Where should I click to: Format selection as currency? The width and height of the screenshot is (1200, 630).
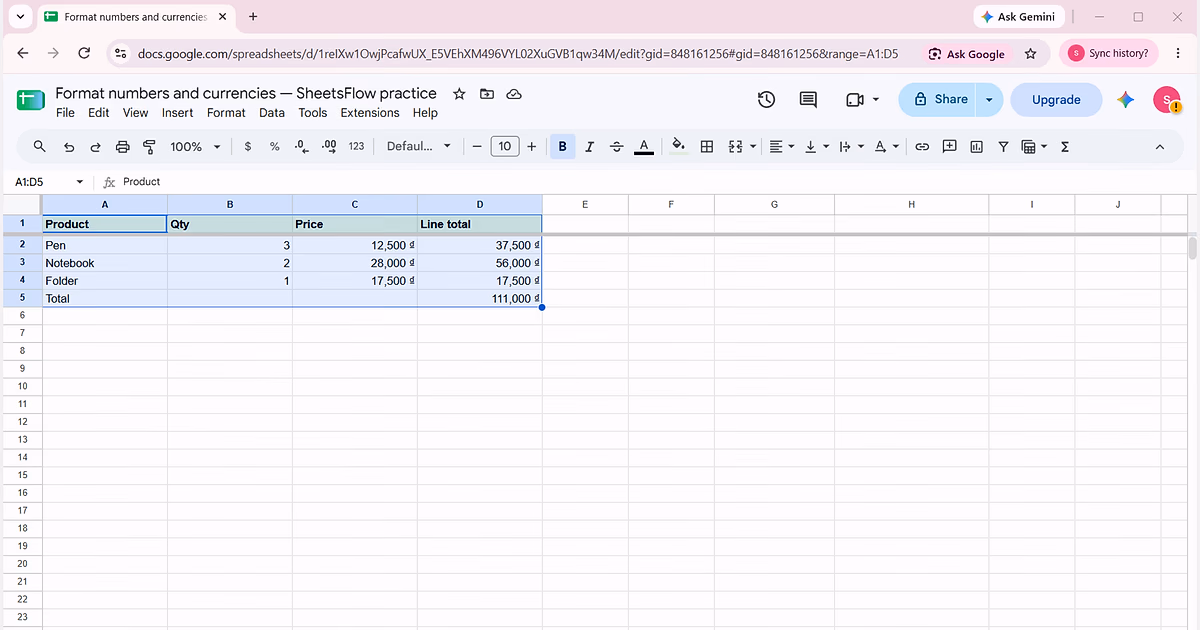click(248, 146)
